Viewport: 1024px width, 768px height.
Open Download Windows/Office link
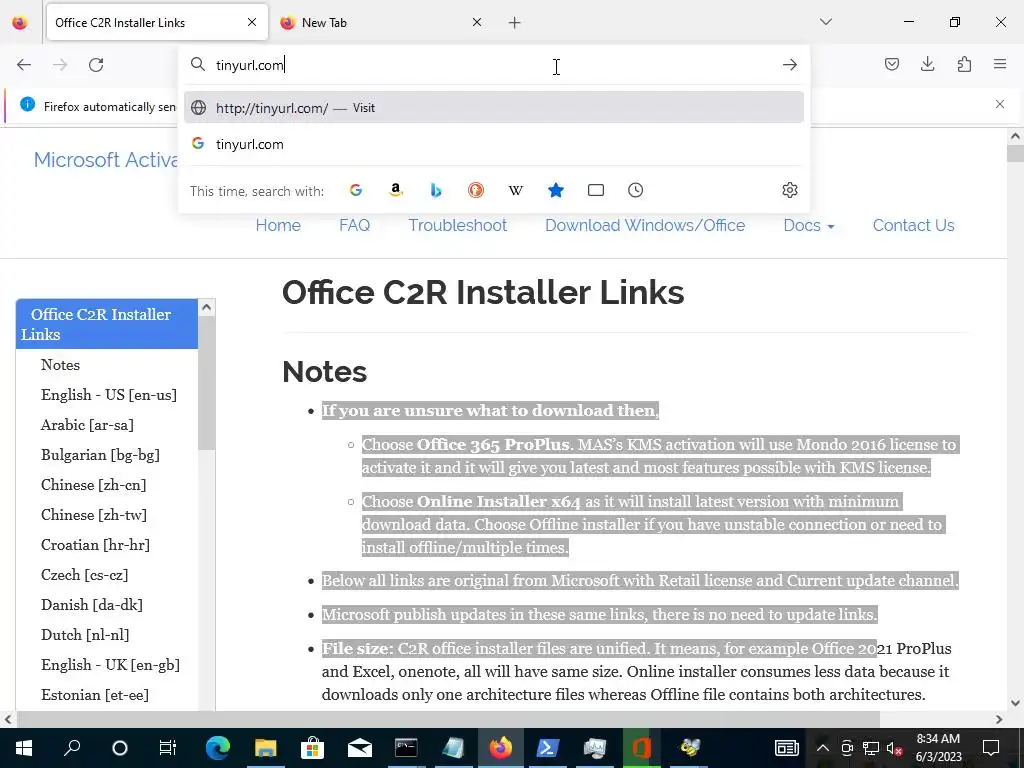[645, 225]
